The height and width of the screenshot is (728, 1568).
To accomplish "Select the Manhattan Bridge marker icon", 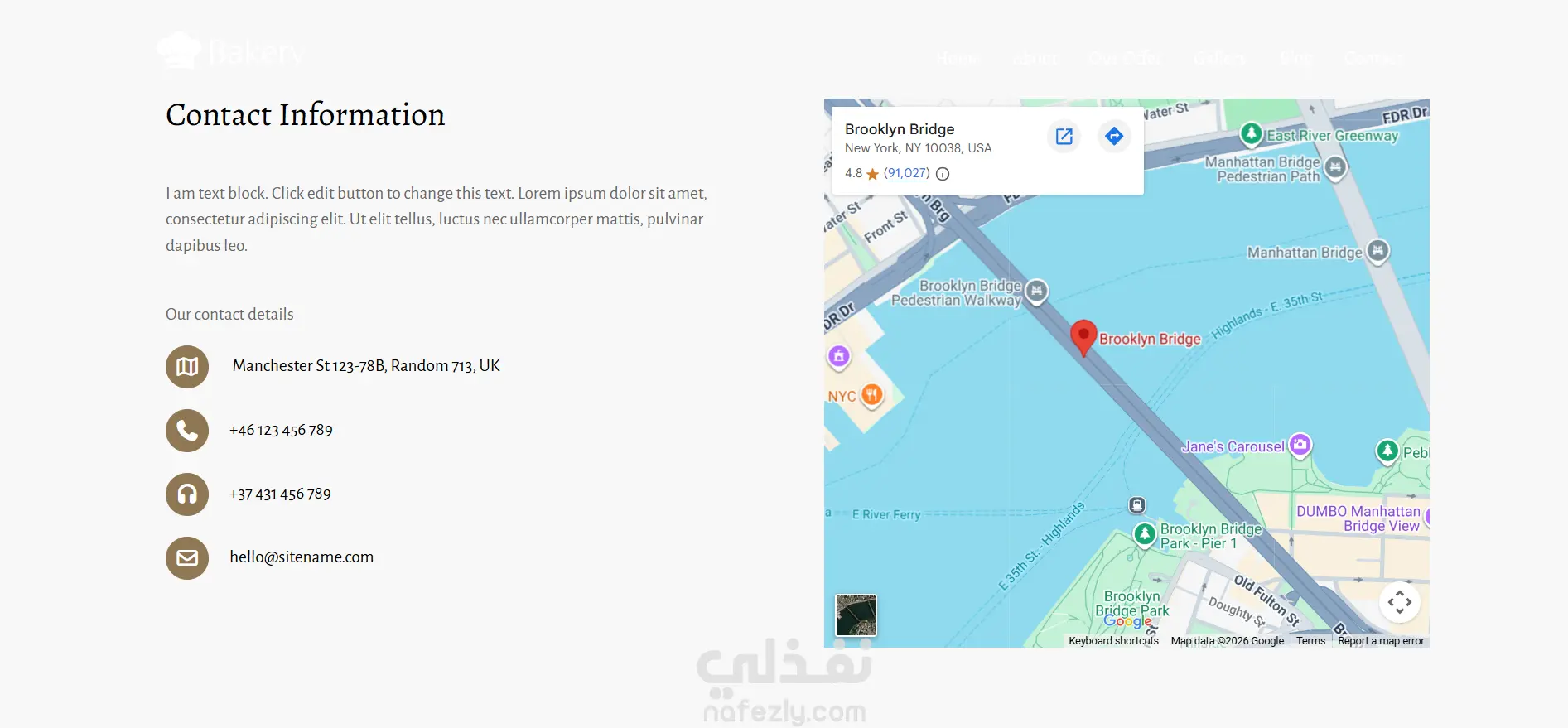I will point(1377,250).
